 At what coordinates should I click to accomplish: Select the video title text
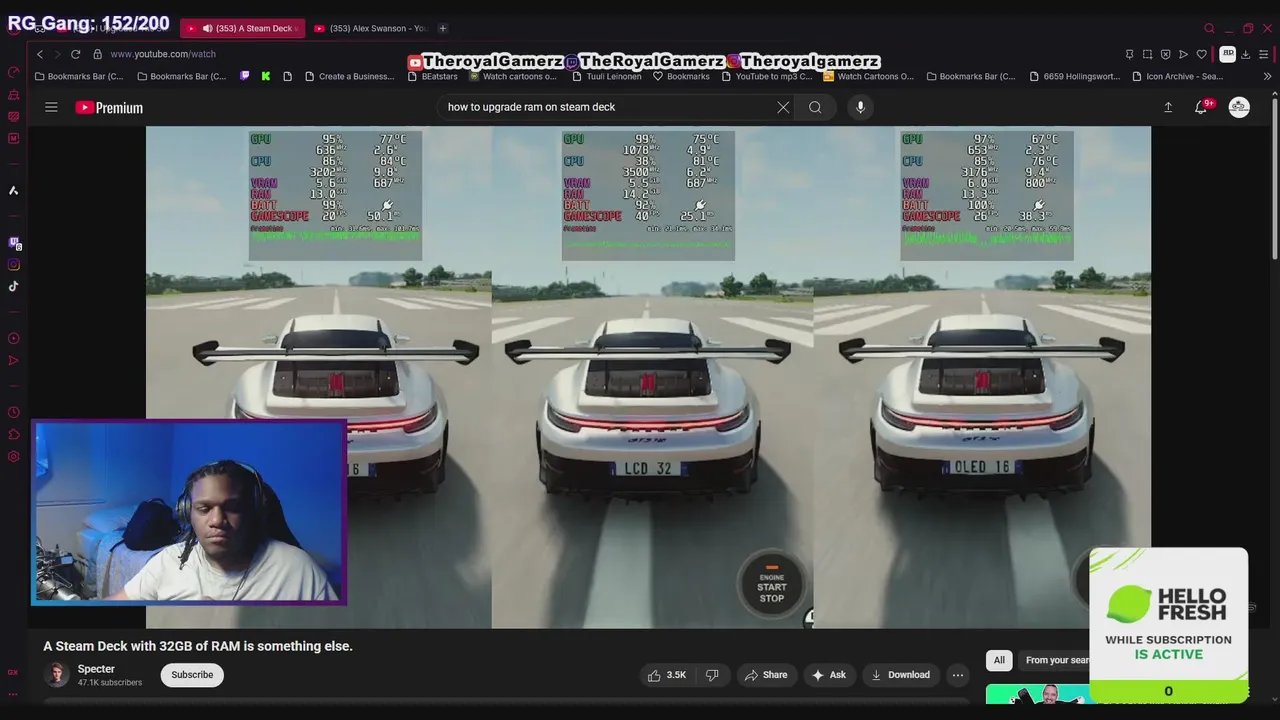pyautogui.click(x=198, y=646)
